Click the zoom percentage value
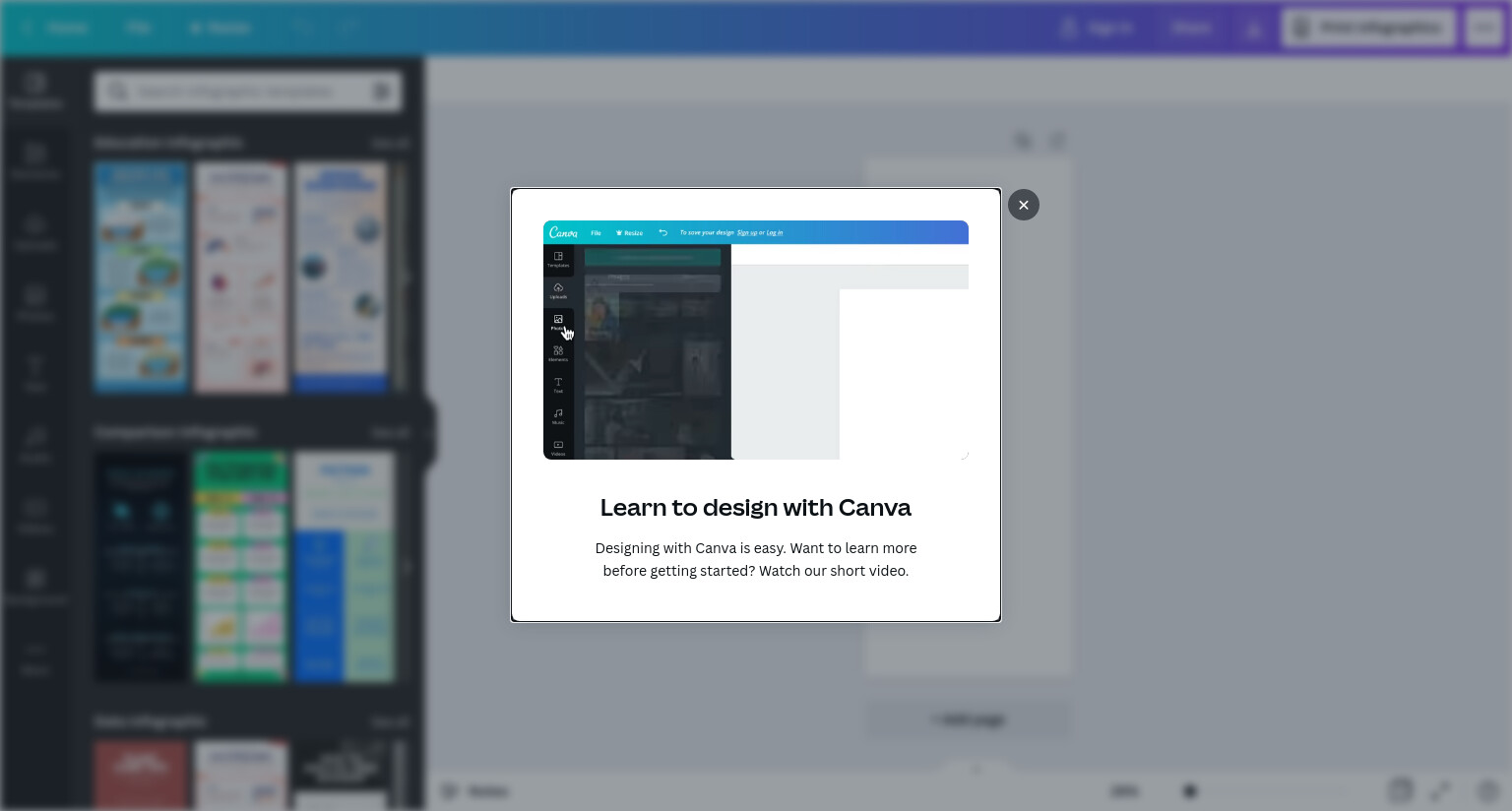Screen dimensions: 1512x811 point(1124,790)
